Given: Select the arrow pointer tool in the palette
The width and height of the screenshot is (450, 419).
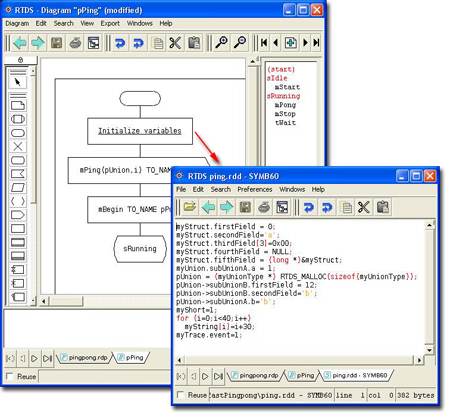Looking at the screenshot, I should [18, 82].
